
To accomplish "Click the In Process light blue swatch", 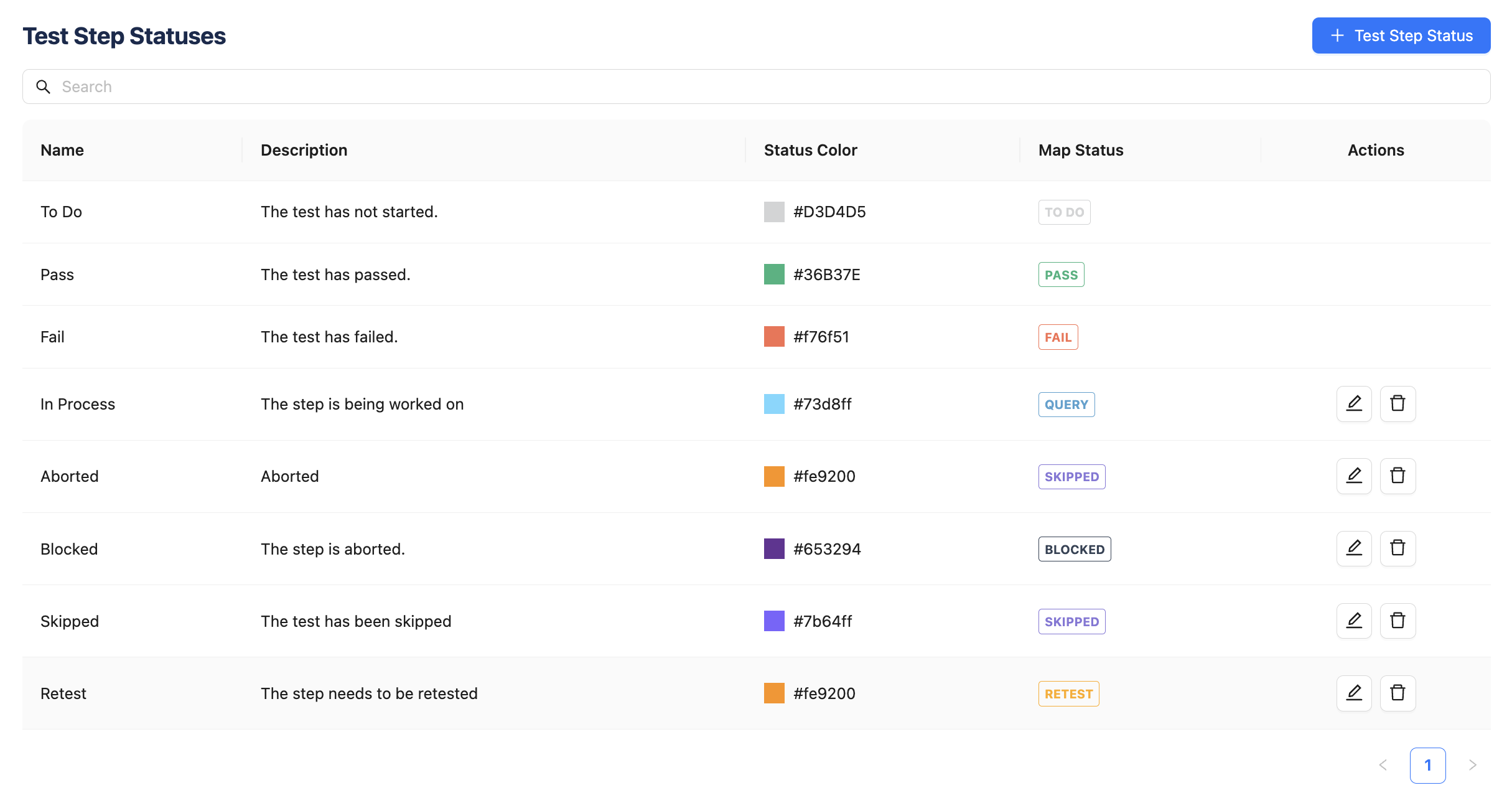I will [x=774, y=404].
